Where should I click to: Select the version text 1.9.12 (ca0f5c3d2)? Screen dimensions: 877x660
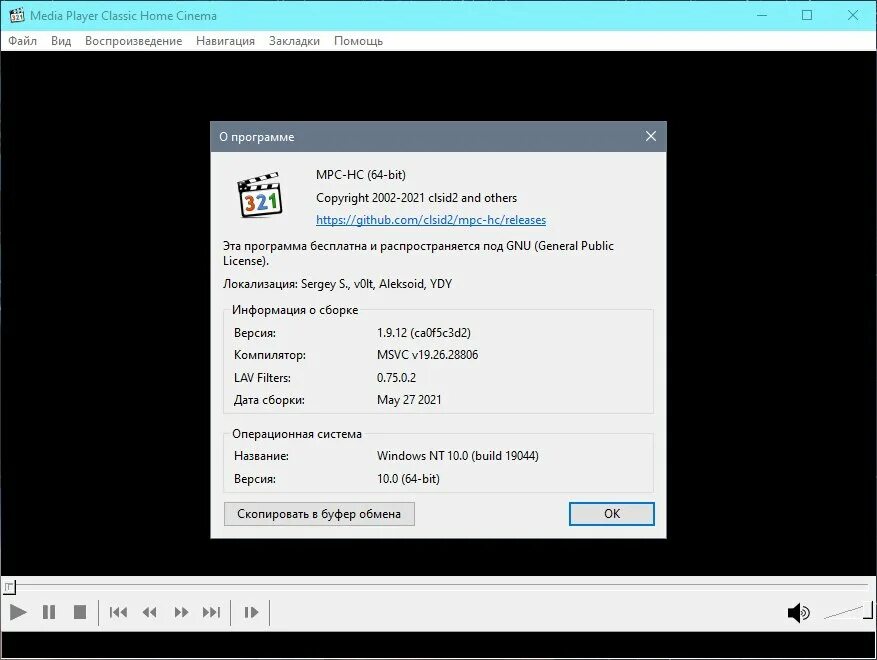pos(423,333)
